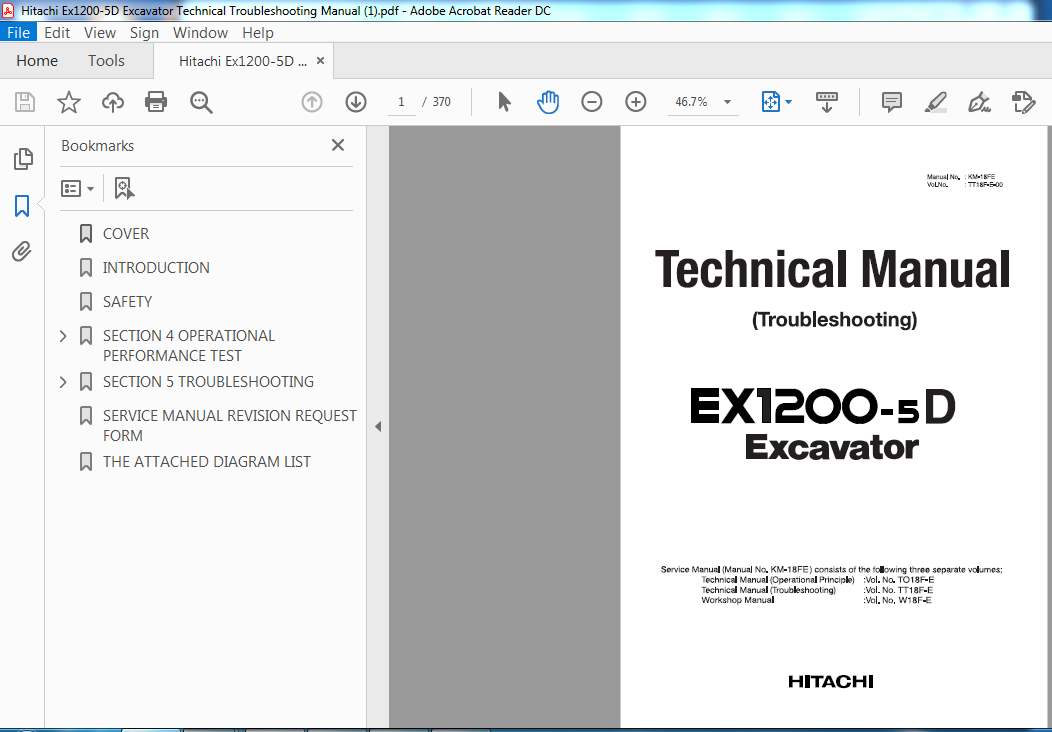Open SECTION 4 OPERATIONAL PERFORMANCE TEST bookmark
This screenshot has height=732, width=1052.
click(189, 346)
